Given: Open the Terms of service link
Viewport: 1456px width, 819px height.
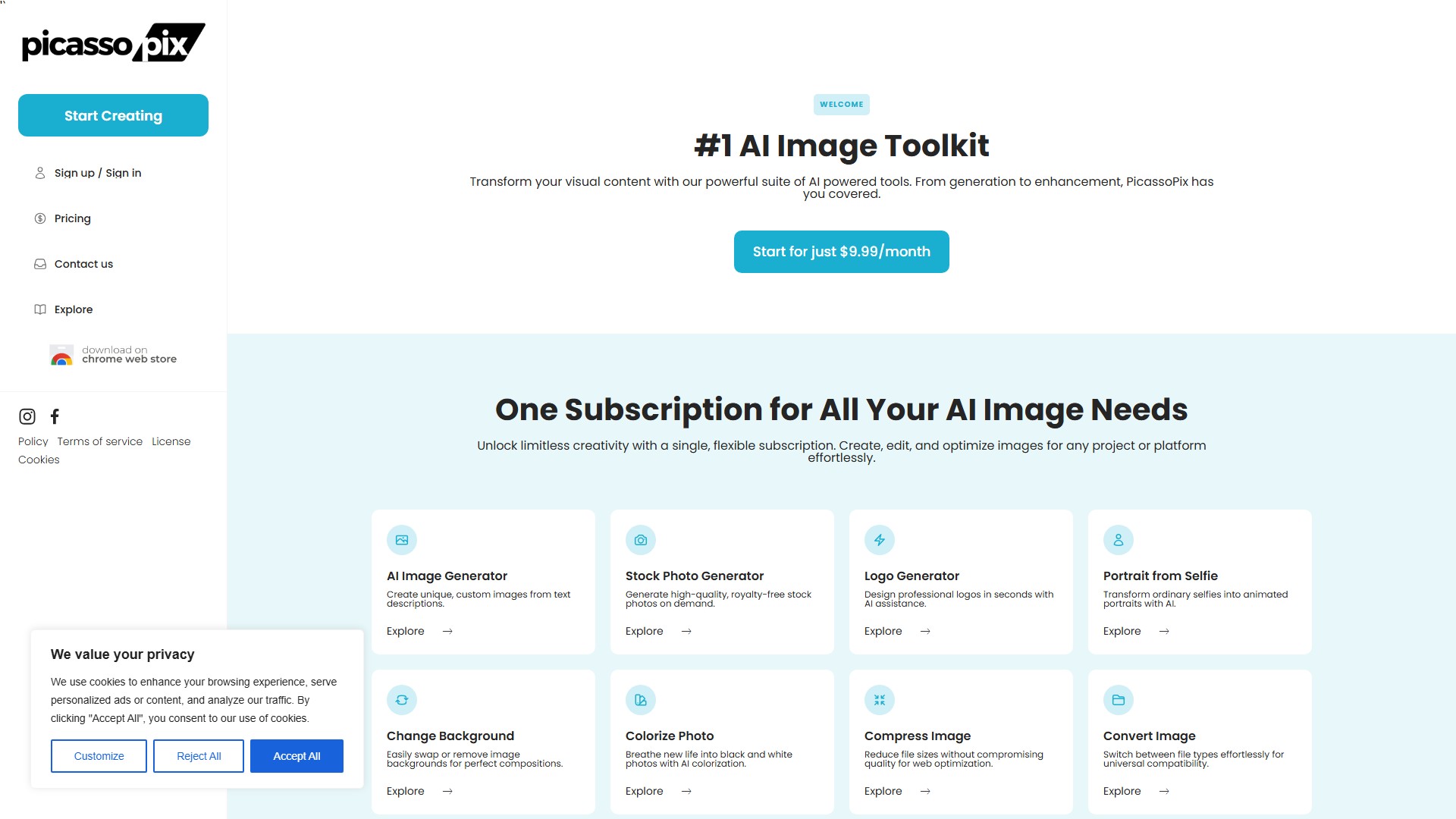Looking at the screenshot, I should click(x=100, y=441).
